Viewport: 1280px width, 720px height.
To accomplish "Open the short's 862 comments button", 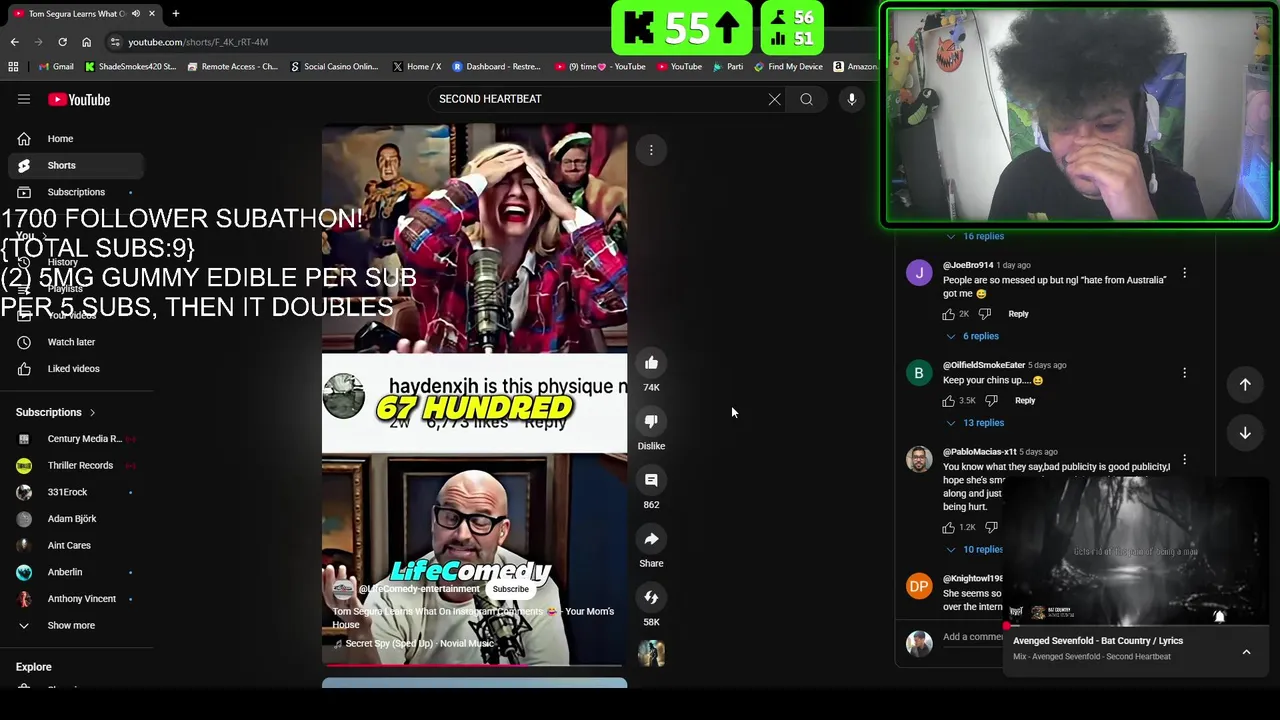I will tap(651, 480).
